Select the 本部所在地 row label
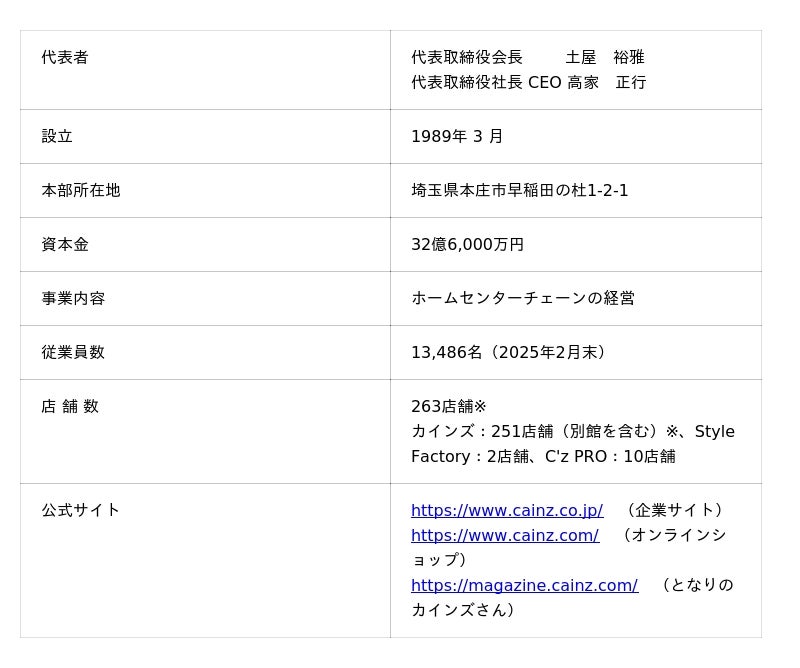Image resolution: width=800 pixels, height=668 pixels. (x=81, y=190)
